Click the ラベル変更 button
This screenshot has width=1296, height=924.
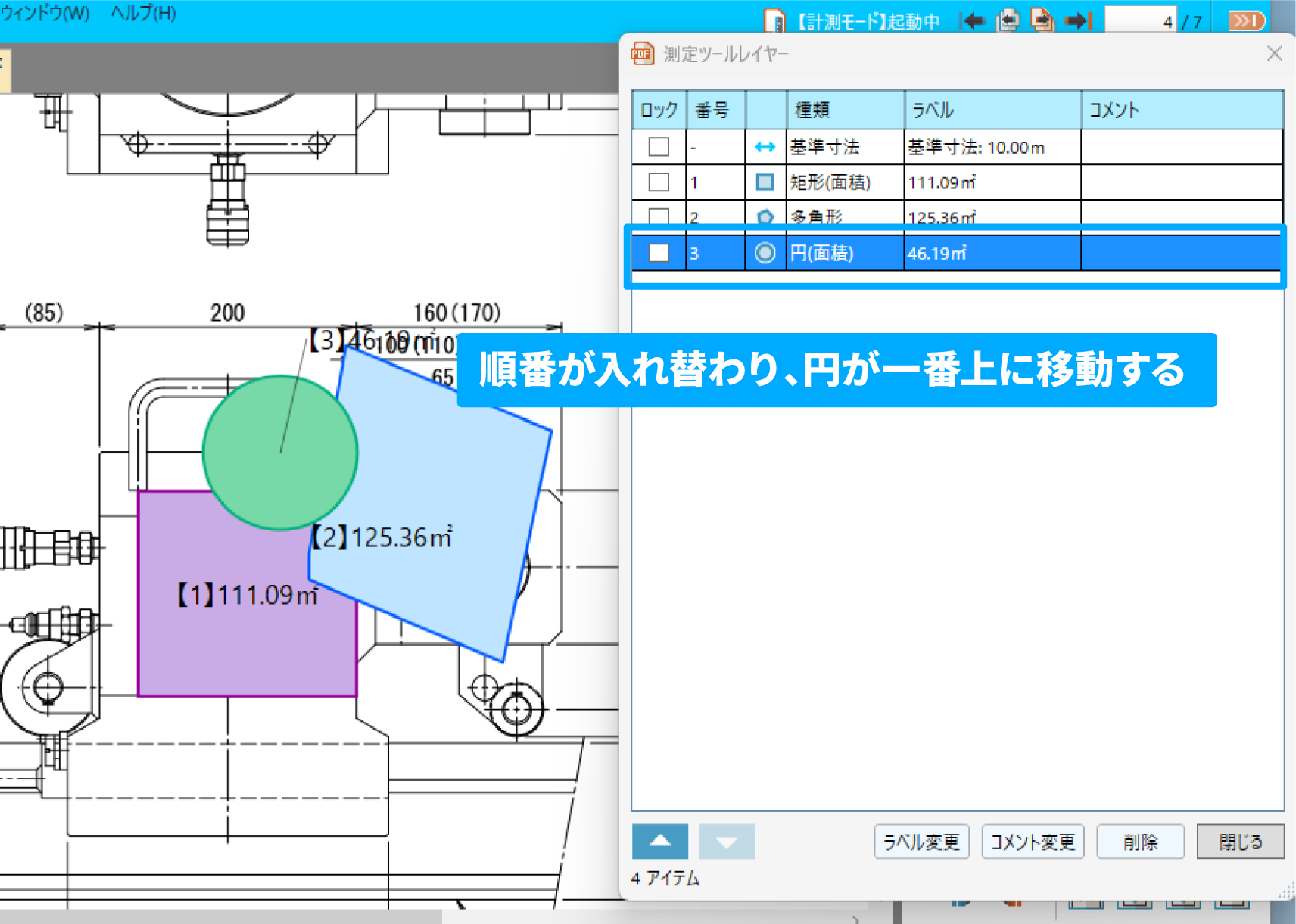click(921, 842)
